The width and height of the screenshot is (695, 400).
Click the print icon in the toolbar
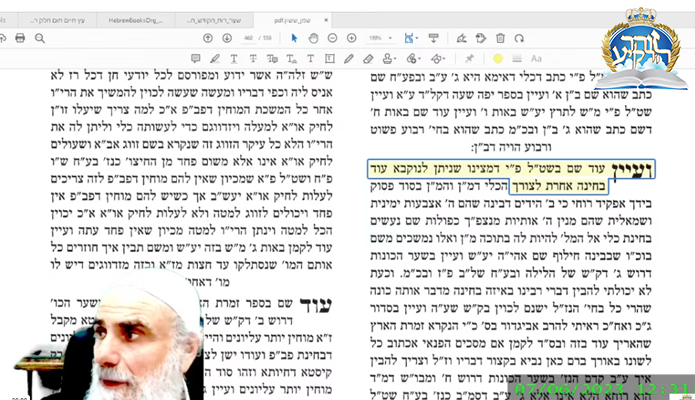[x=20, y=37]
